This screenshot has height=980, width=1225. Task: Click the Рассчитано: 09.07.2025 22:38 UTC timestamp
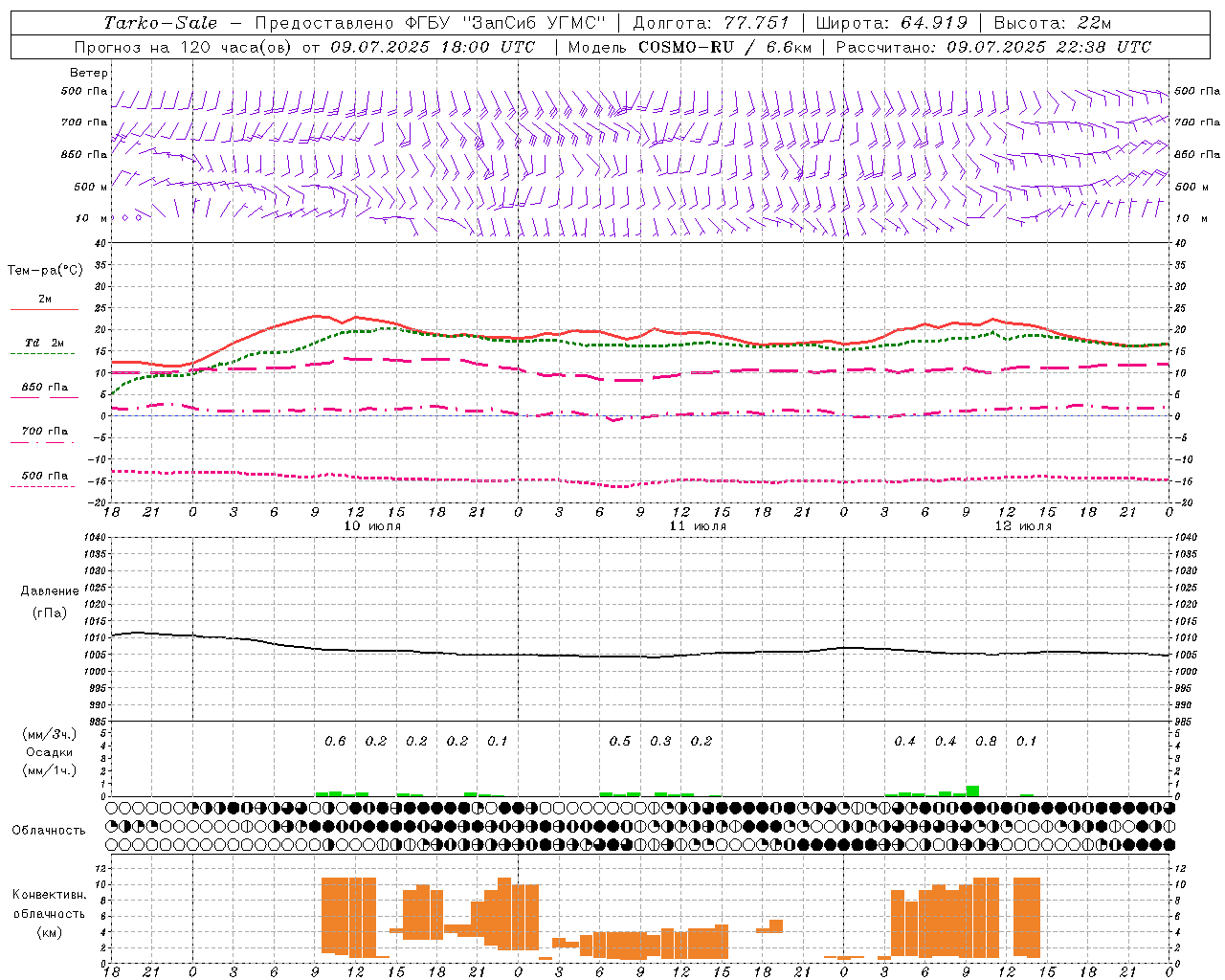click(993, 47)
